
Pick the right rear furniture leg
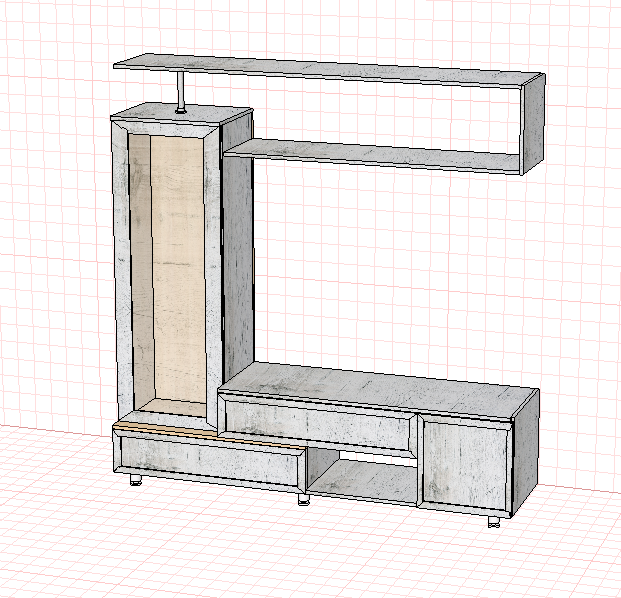tap(493, 522)
